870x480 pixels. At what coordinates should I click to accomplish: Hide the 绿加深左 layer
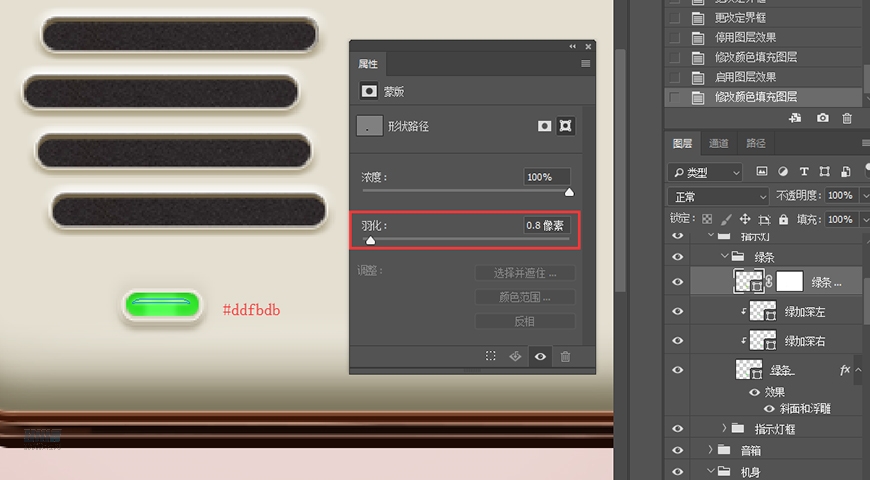(x=678, y=312)
